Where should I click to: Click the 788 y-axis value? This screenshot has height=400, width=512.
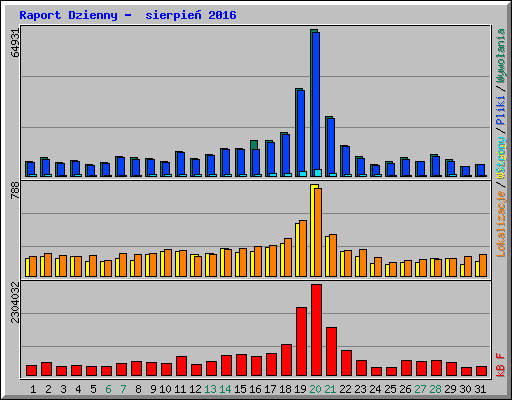click(15, 191)
